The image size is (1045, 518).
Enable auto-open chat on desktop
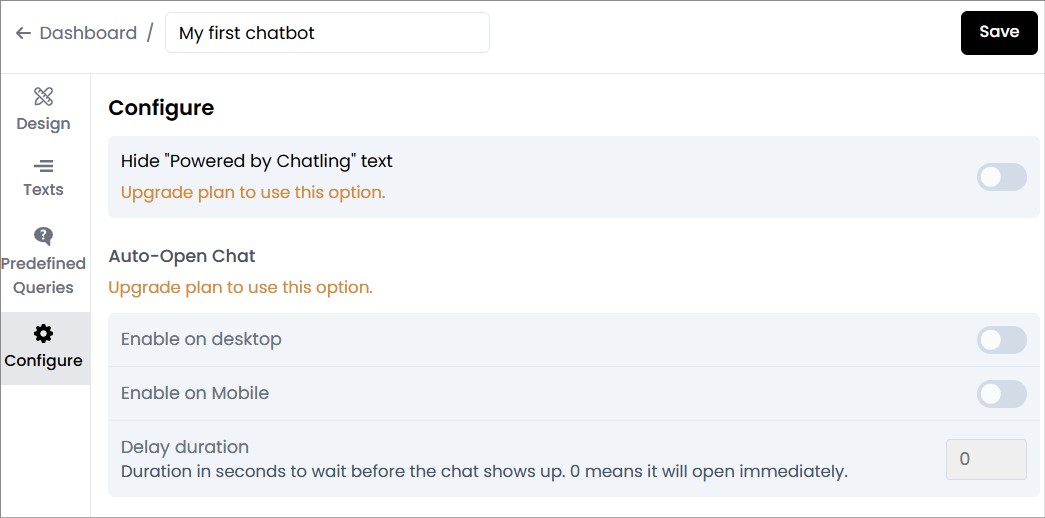[1001, 340]
